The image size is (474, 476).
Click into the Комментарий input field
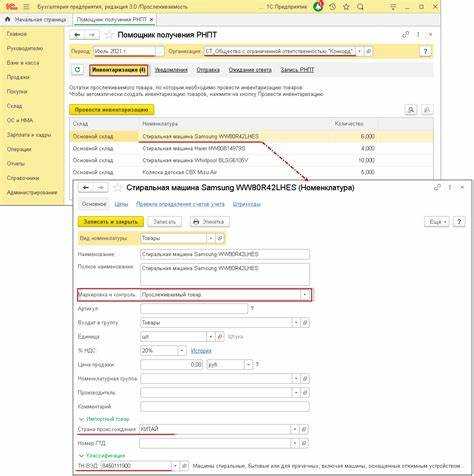click(225, 407)
